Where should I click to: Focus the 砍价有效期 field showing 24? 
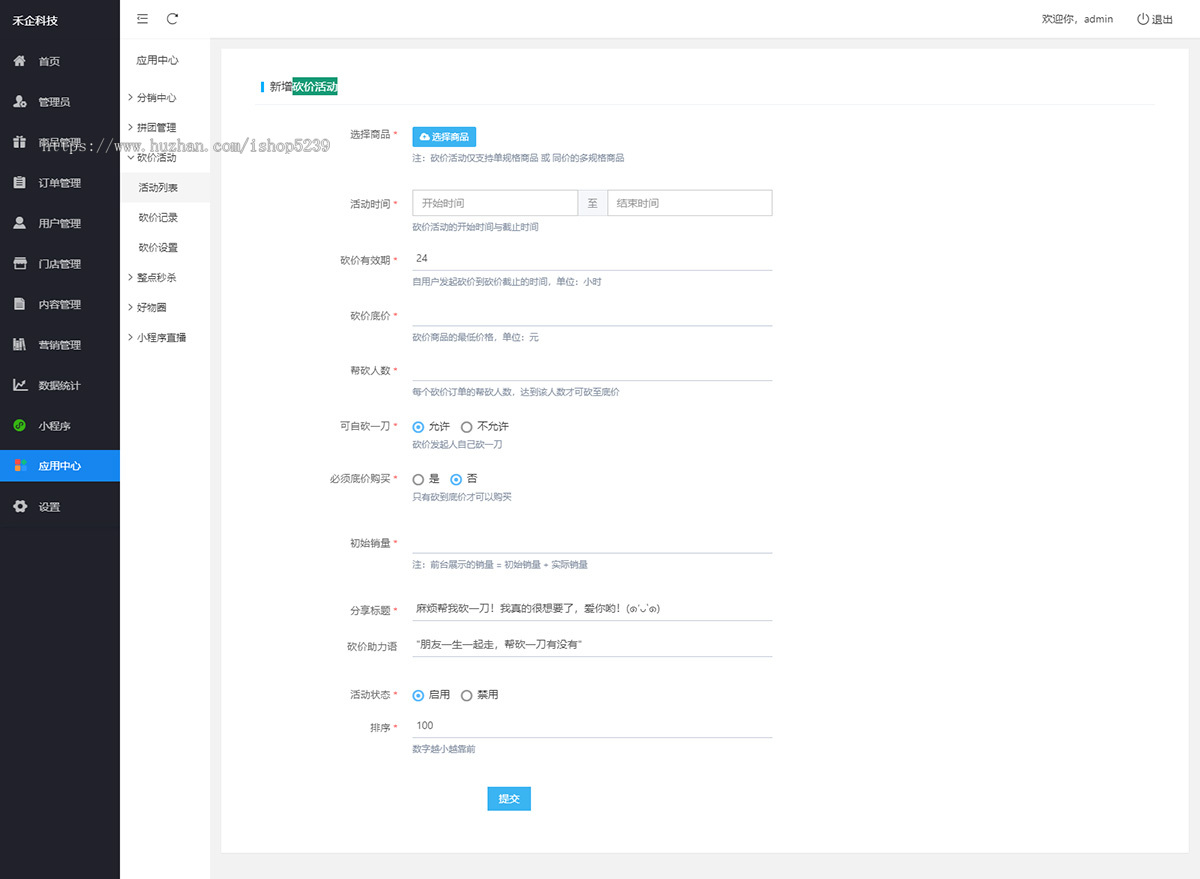[592, 258]
